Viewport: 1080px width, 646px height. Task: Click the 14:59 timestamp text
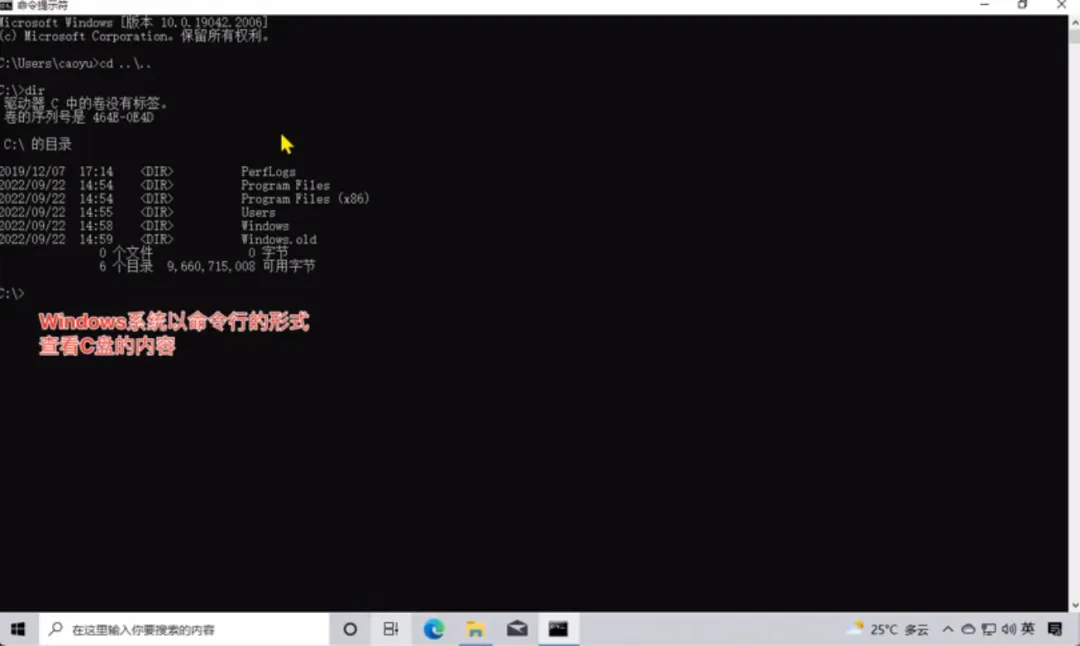point(96,239)
